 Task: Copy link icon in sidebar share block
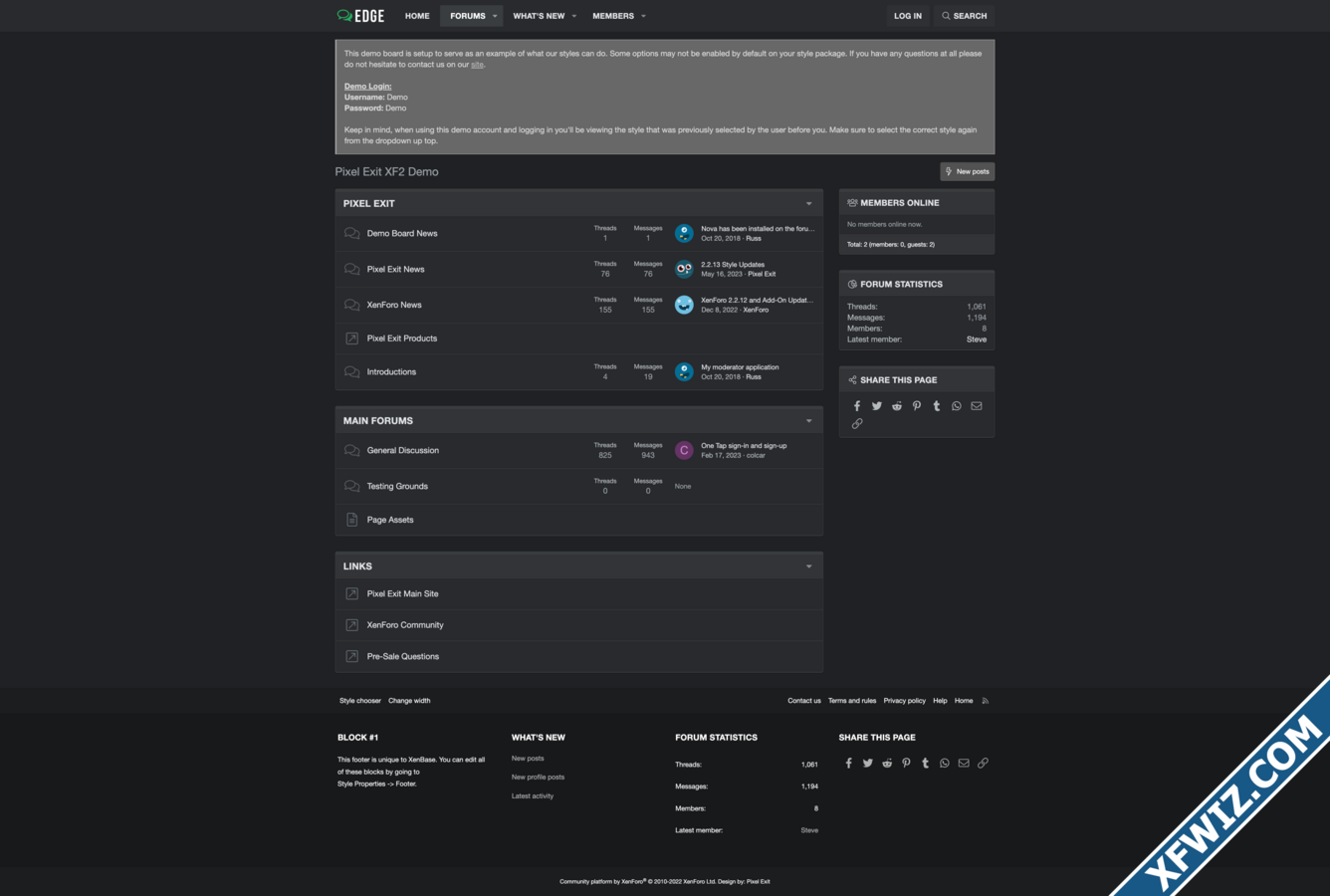857,424
